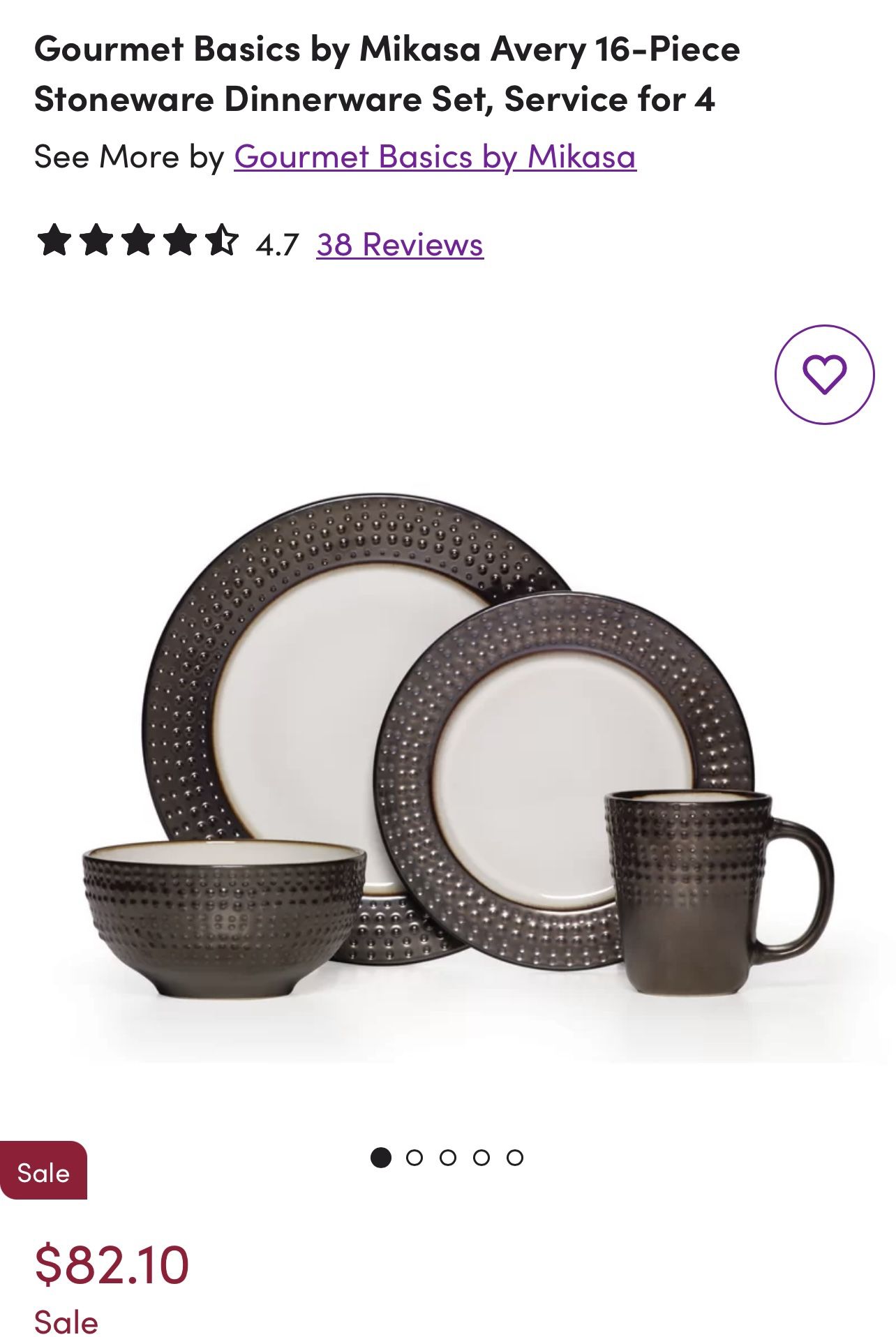Click the first filled rating star
The width and height of the screenshot is (896, 1337).
[x=54, y=240]
